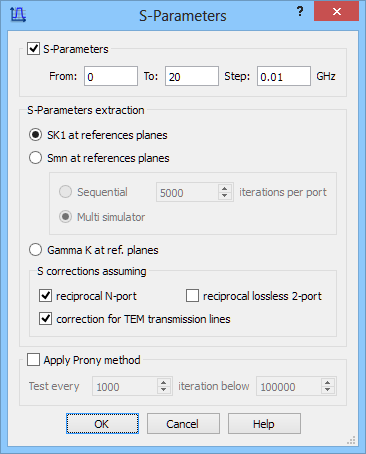Enable reciprocal lossless 2-port correction
The image size is (366, 454).
(192, 296)
